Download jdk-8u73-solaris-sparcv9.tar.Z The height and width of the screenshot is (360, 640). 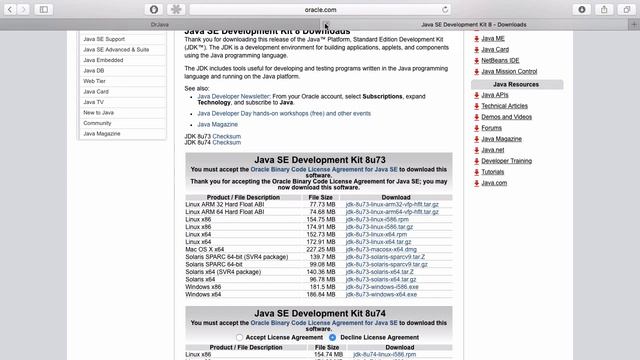click(x=385, y=257)
